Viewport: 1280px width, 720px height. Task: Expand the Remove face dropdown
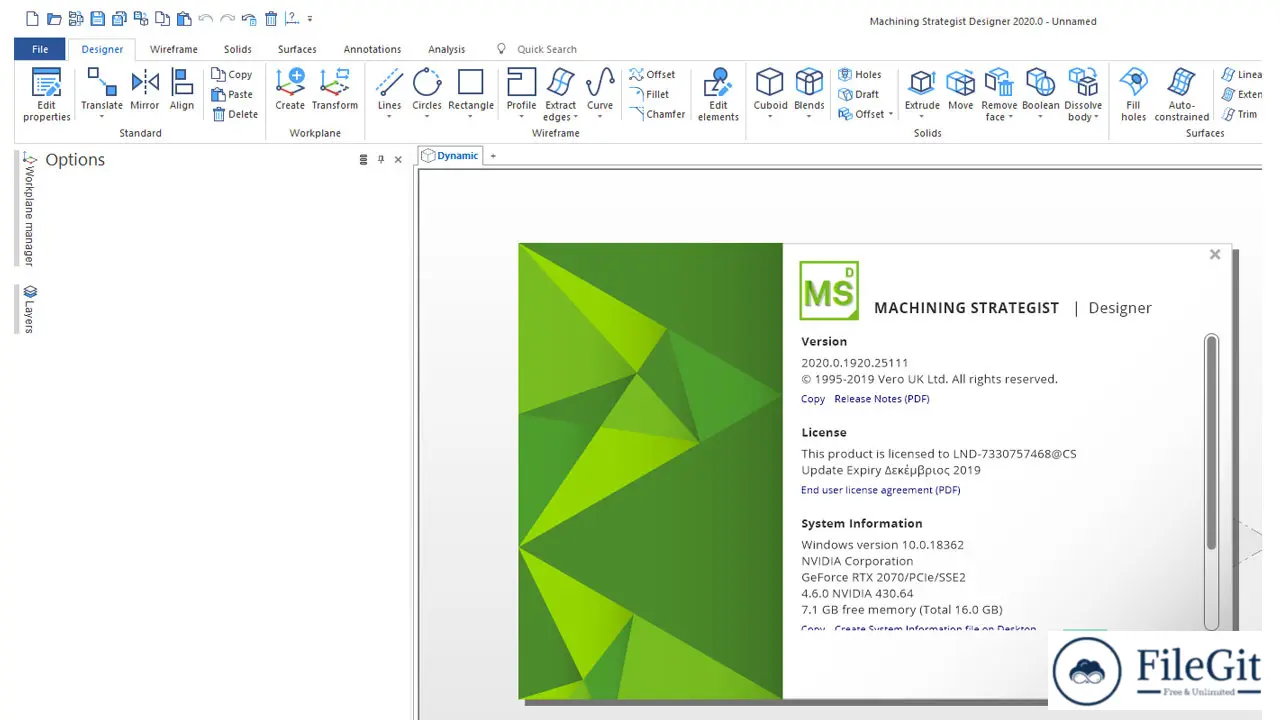click(x=1010, y=118)
